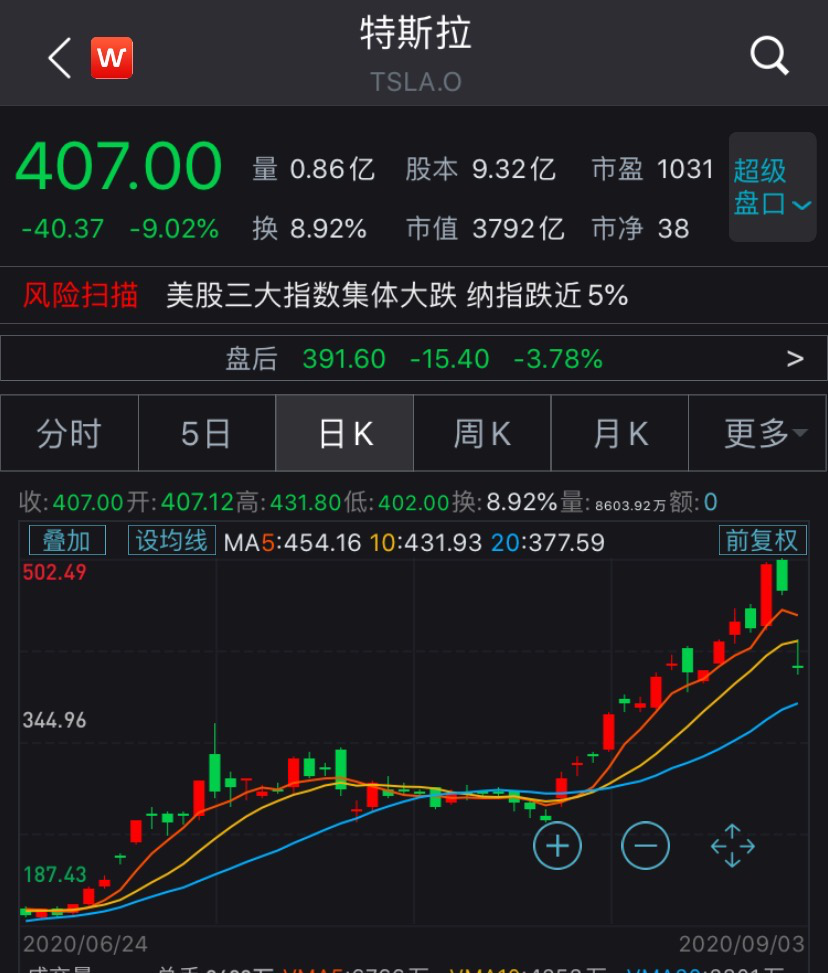Tap the 特斯拉 stock title
Viewport: 828px width, 973px height.
point(416,33)
